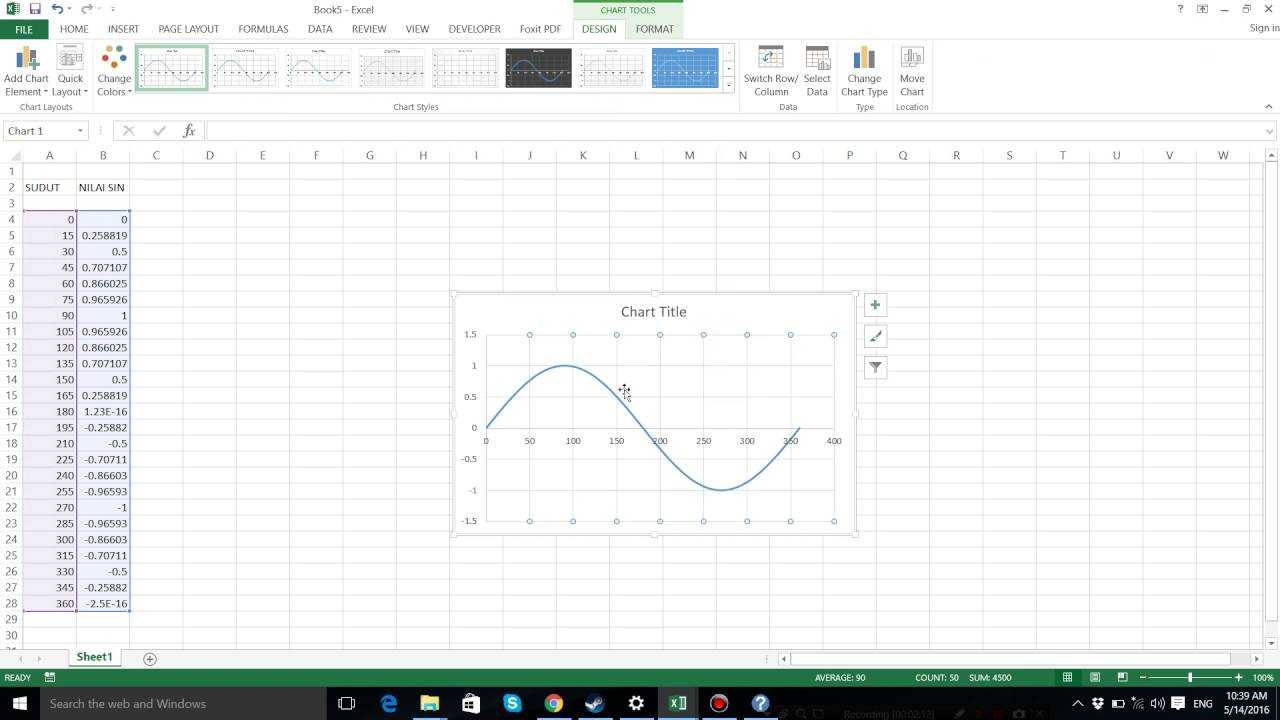
Task: Select the dark chart style thumbnail
Action: coord(538,68)
